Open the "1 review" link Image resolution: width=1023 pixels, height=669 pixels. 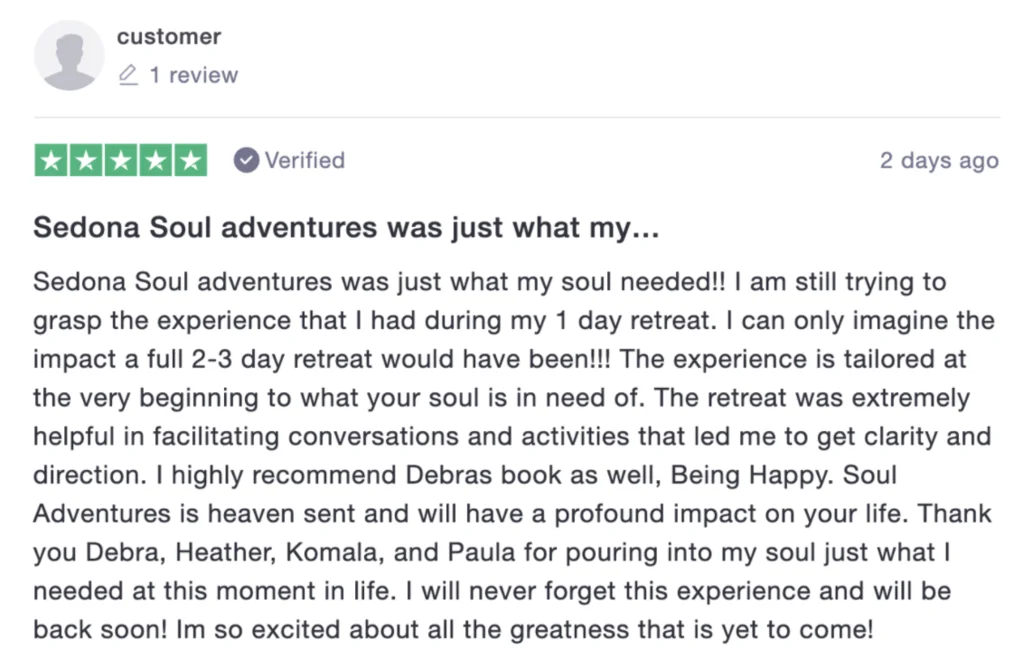[194, 75]
